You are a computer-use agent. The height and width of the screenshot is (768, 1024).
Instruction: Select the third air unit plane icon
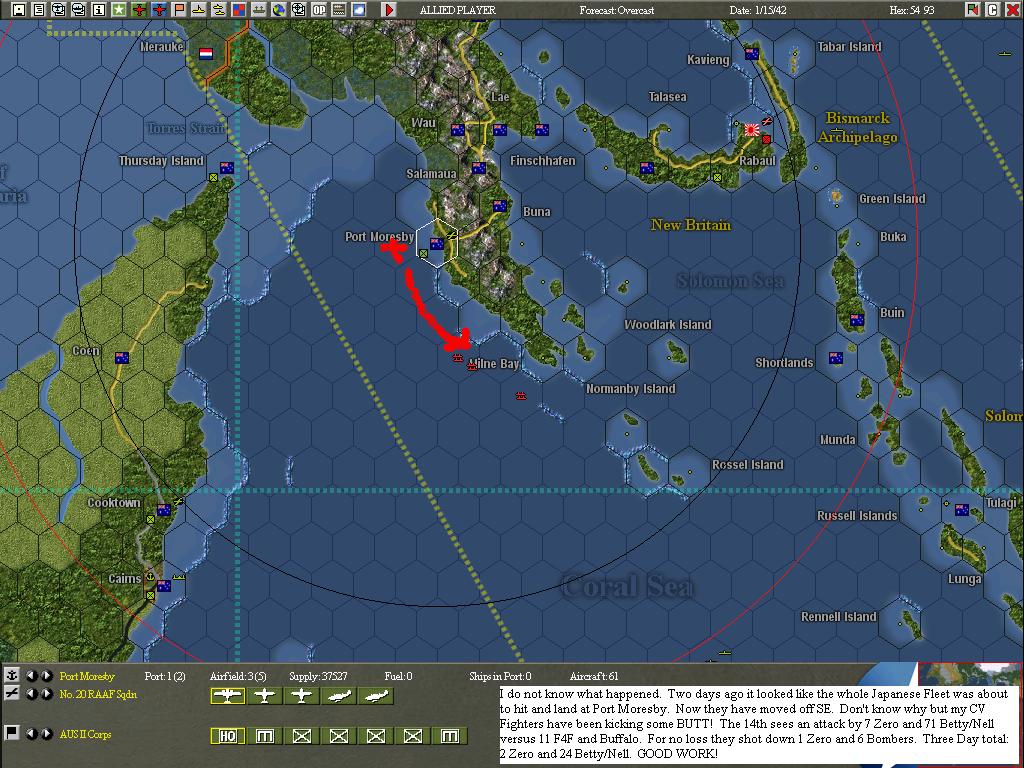[x=302, y=696]
